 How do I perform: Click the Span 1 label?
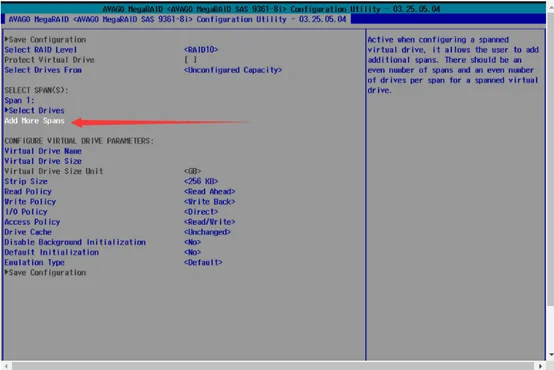click(x=19, y=100)
